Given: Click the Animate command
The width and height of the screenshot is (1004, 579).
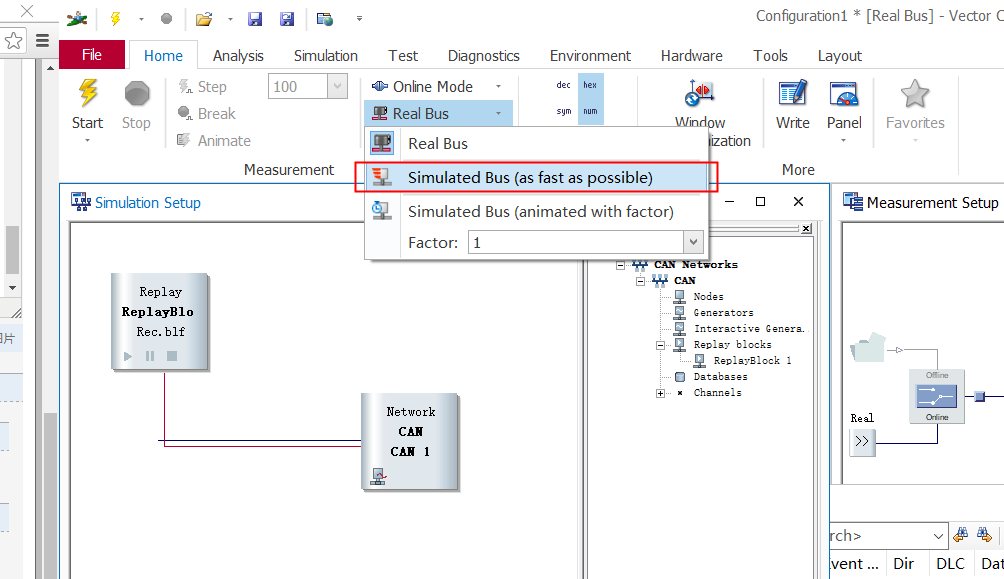Looking at the screenshot, I should click(x=214, y=140).
